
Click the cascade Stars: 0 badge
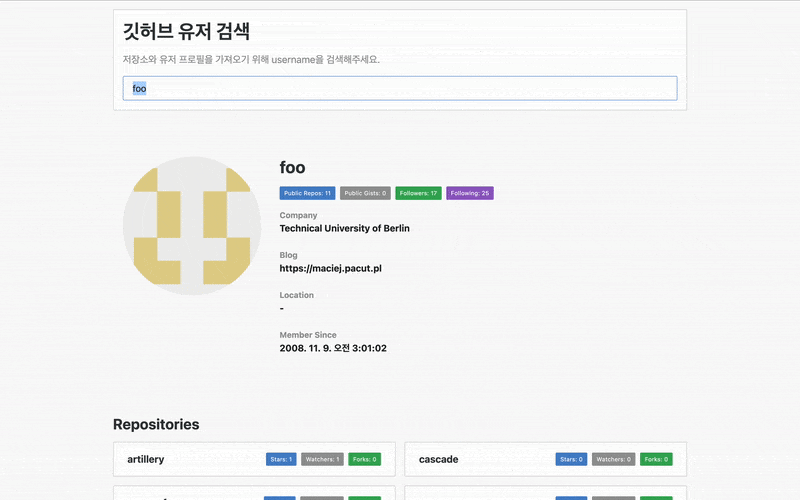[x=571, y=459]
